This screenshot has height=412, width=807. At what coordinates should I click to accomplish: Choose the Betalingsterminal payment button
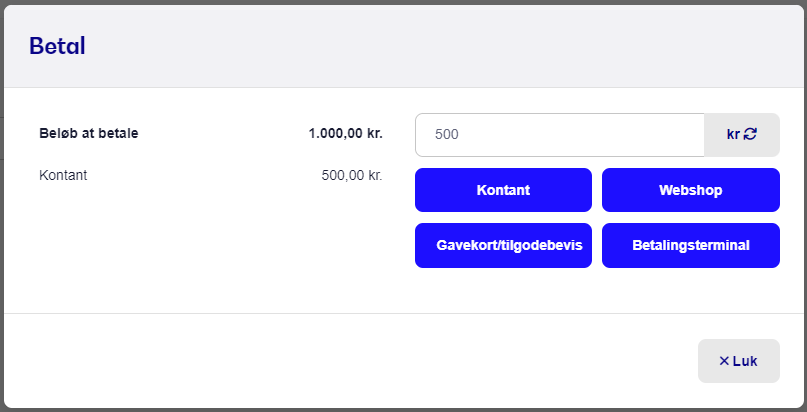(691, 245)
